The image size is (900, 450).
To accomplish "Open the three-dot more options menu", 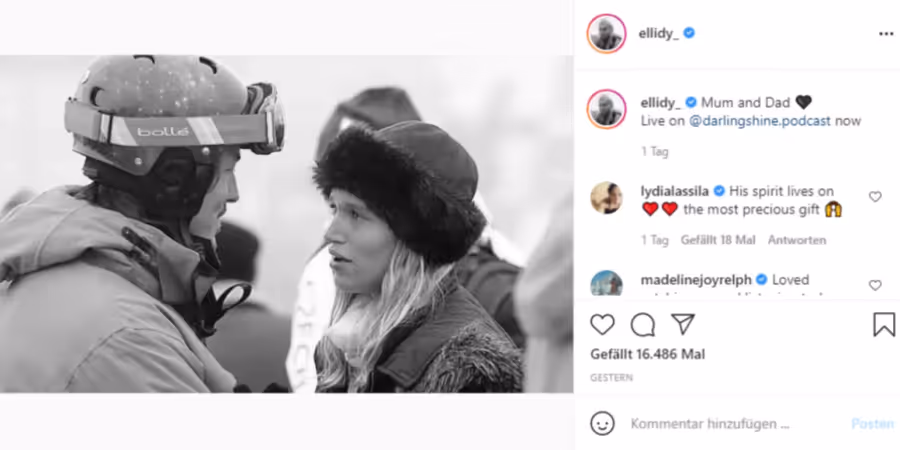I will [886, 34].
